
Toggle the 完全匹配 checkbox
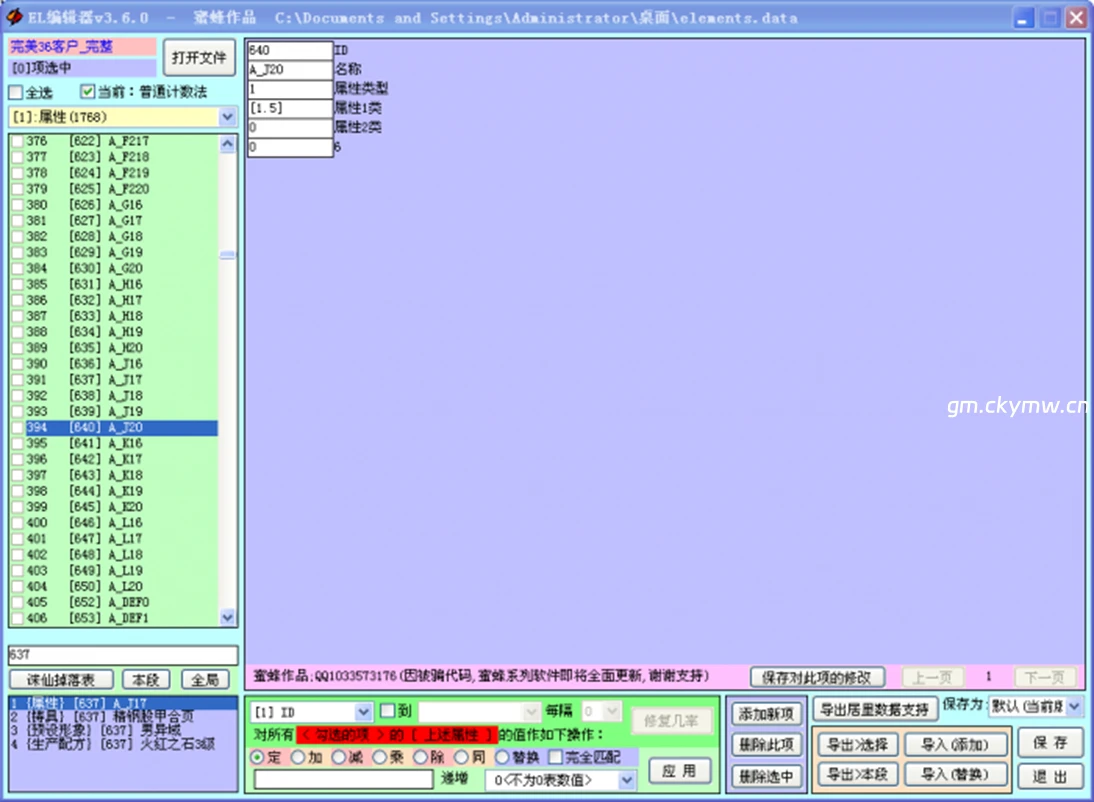click(x=556, y=757)
